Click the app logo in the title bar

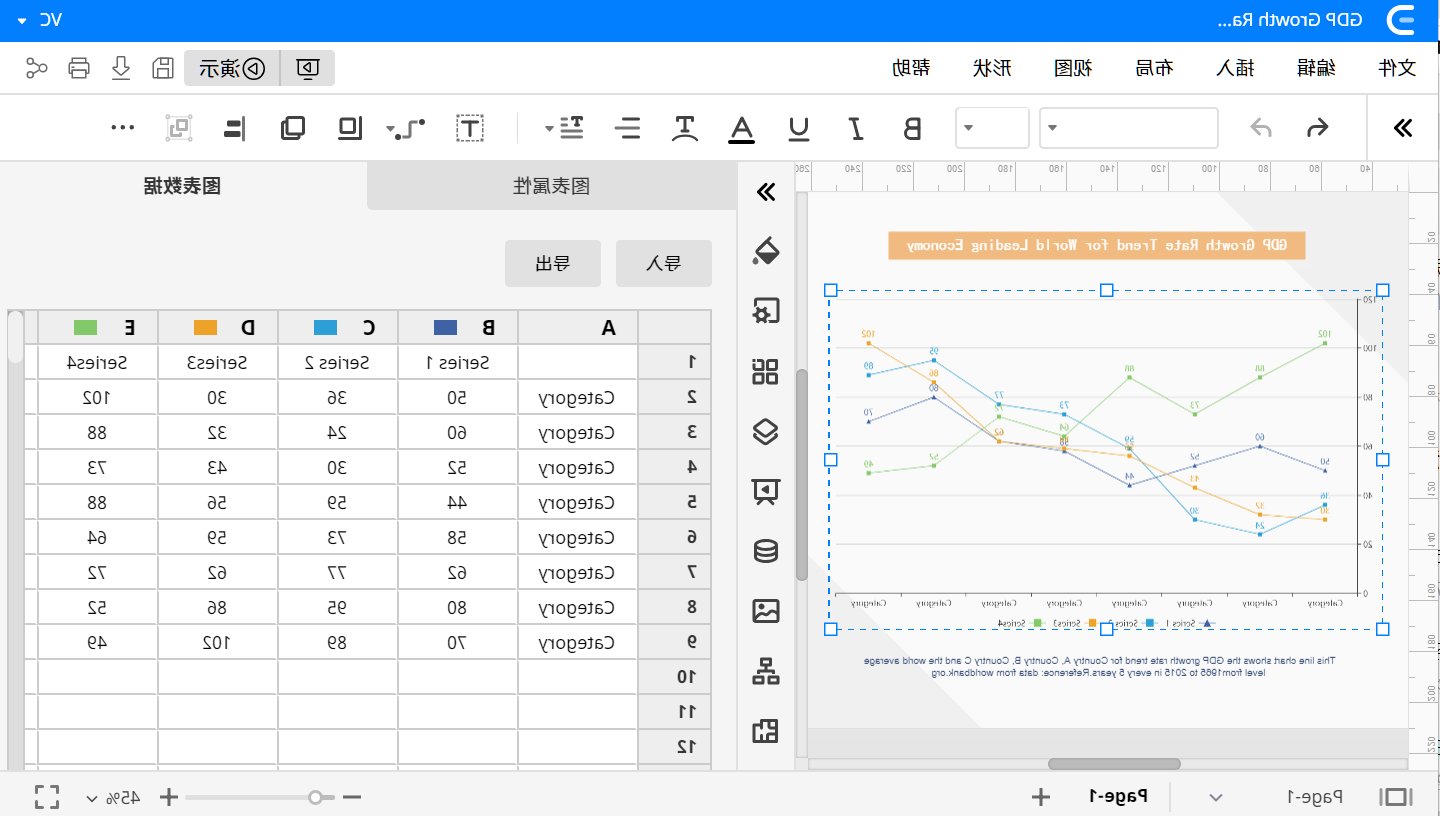(x=1401, y=20)
